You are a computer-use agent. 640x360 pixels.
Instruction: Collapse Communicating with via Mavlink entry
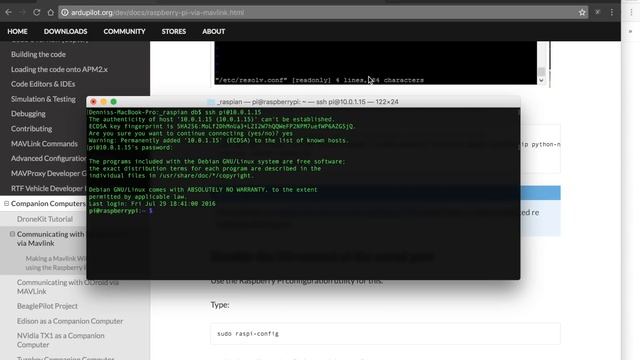(x=12, y=234)
